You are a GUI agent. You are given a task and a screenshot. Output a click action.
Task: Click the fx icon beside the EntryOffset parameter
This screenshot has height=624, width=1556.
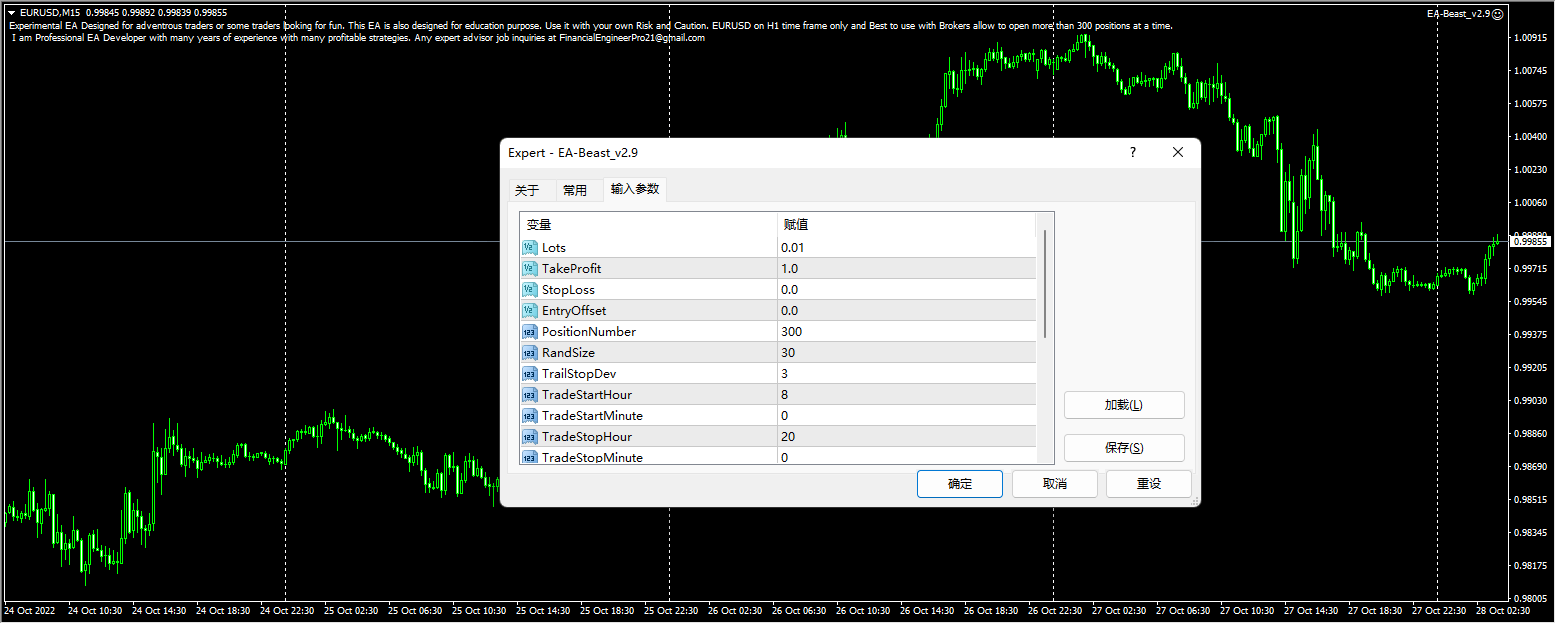pos(529,310)
